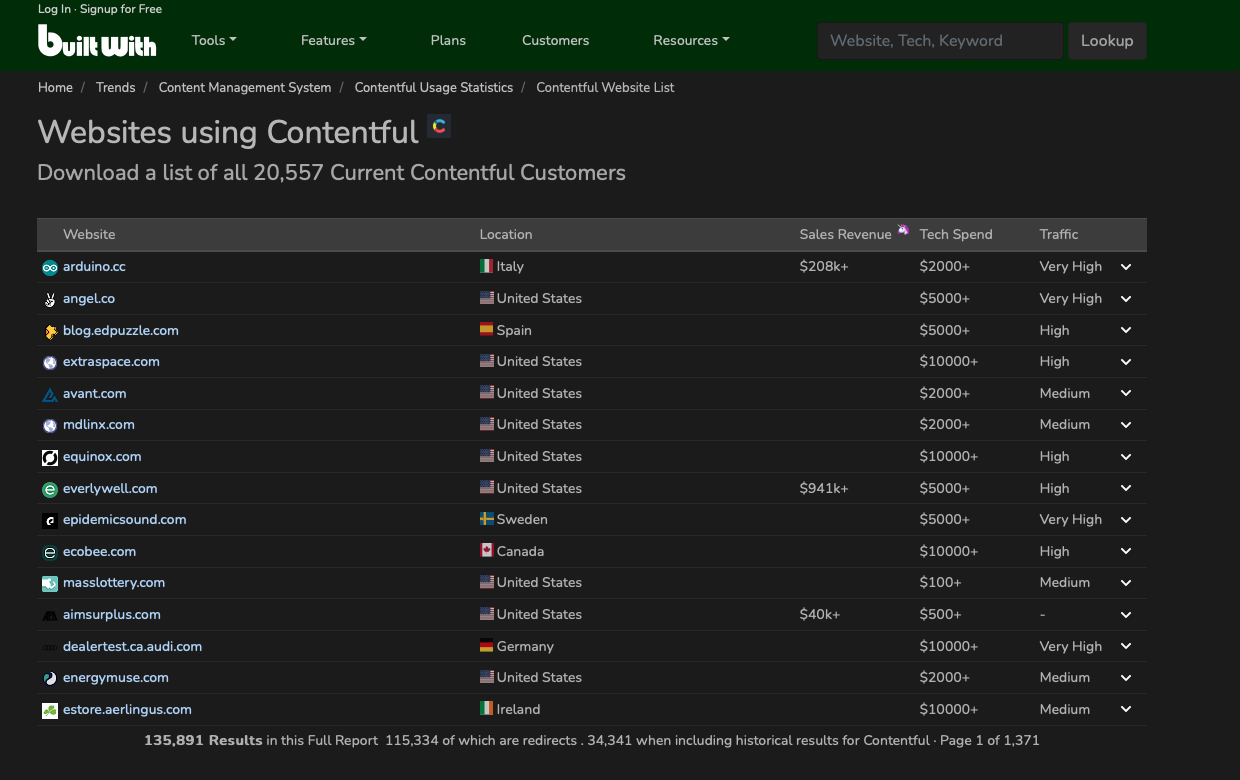Viewport: 1240px width, 780px height.
Task: Click the Contentful logo icon beside heading
Action: pyautogui.click(x=439, y=126)
